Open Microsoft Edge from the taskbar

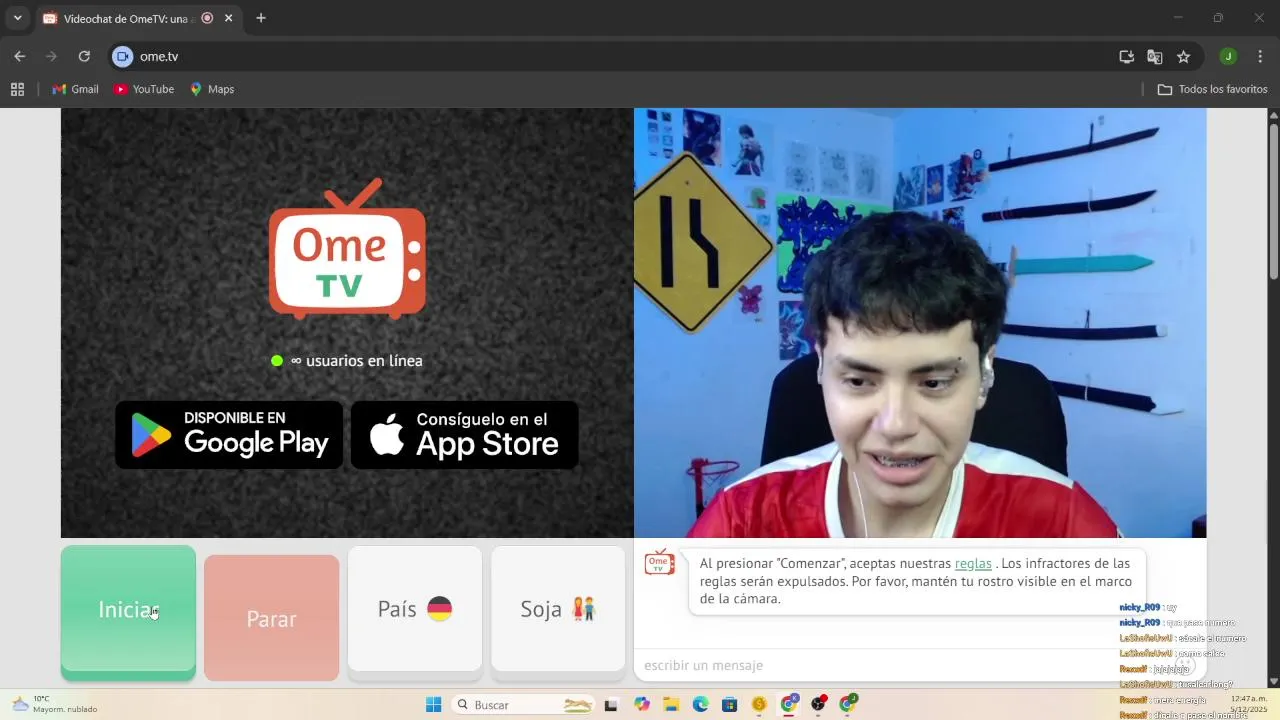pyautogui.click(x=700, y=705)
